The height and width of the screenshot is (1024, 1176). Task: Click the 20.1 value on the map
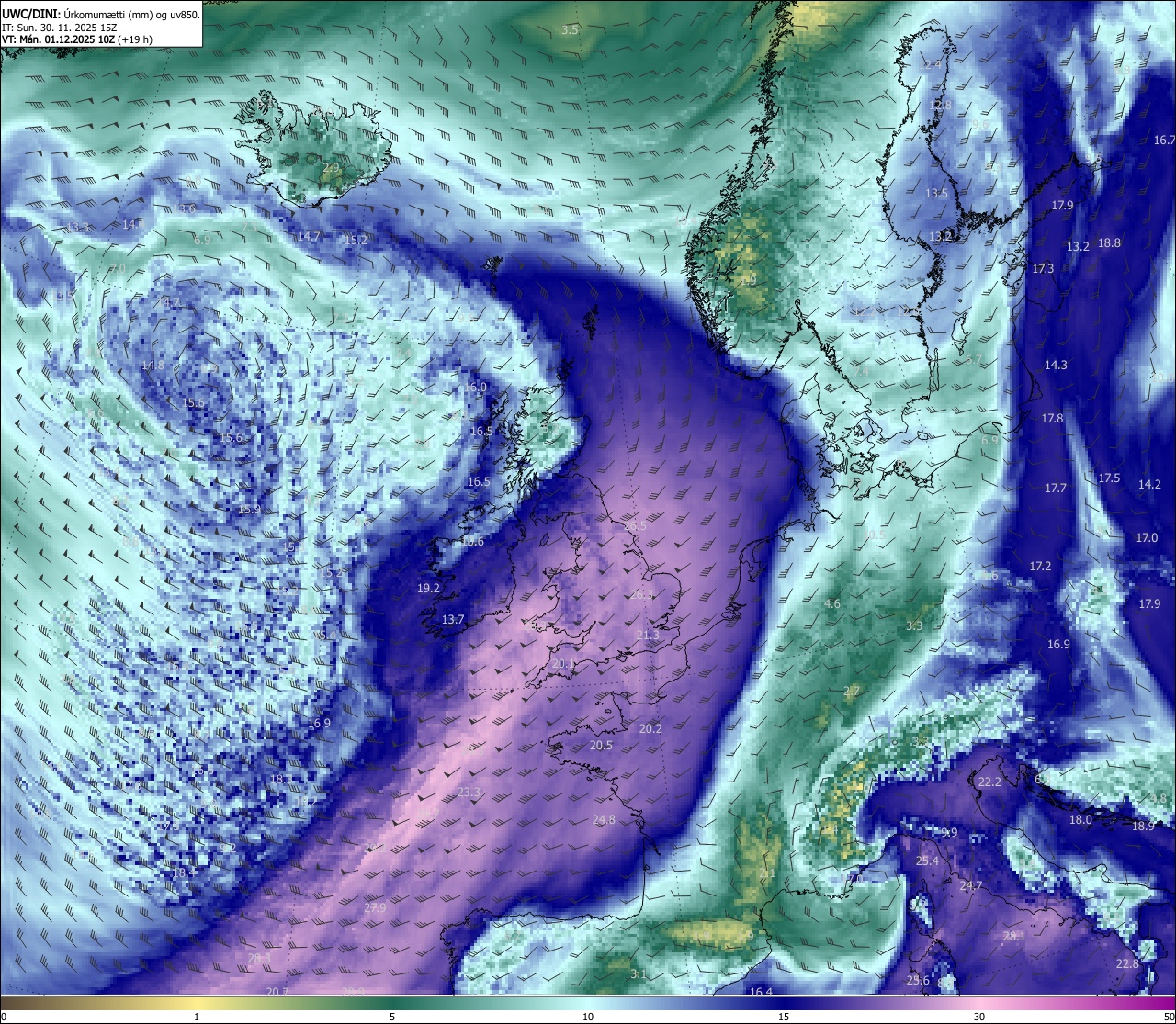click(x=563, y=665)
